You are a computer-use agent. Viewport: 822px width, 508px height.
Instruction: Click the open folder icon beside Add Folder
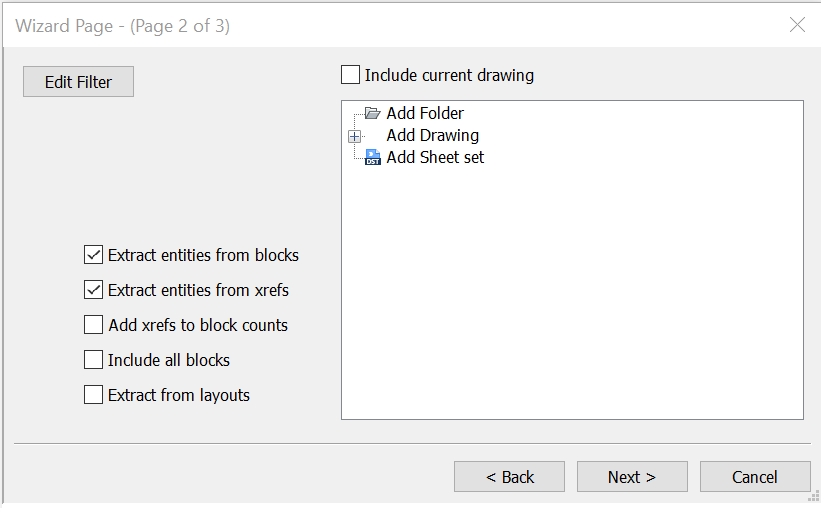click(x=372, y=113)
